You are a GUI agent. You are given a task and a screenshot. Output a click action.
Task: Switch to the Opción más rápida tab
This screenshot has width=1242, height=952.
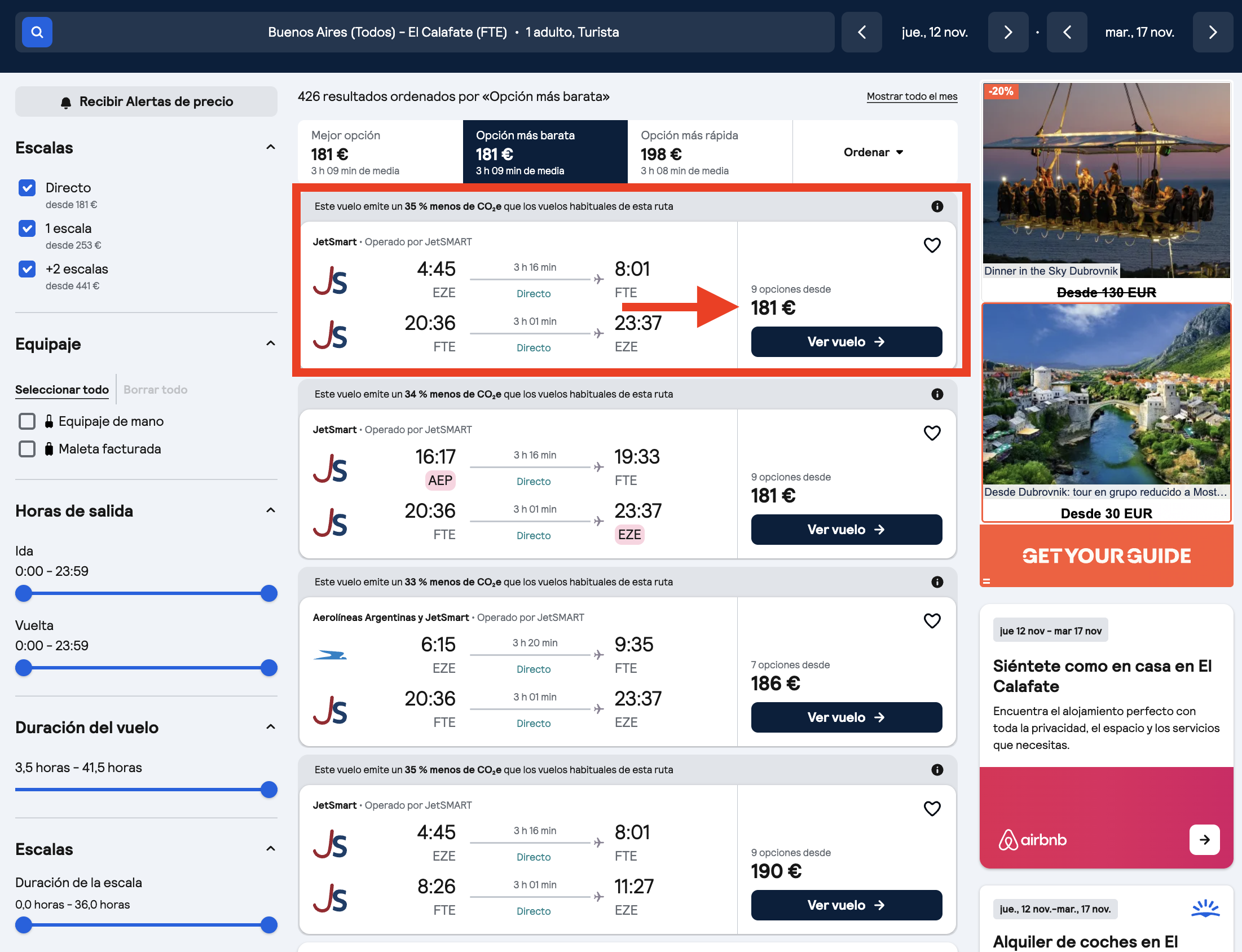(x=710, y=152)
